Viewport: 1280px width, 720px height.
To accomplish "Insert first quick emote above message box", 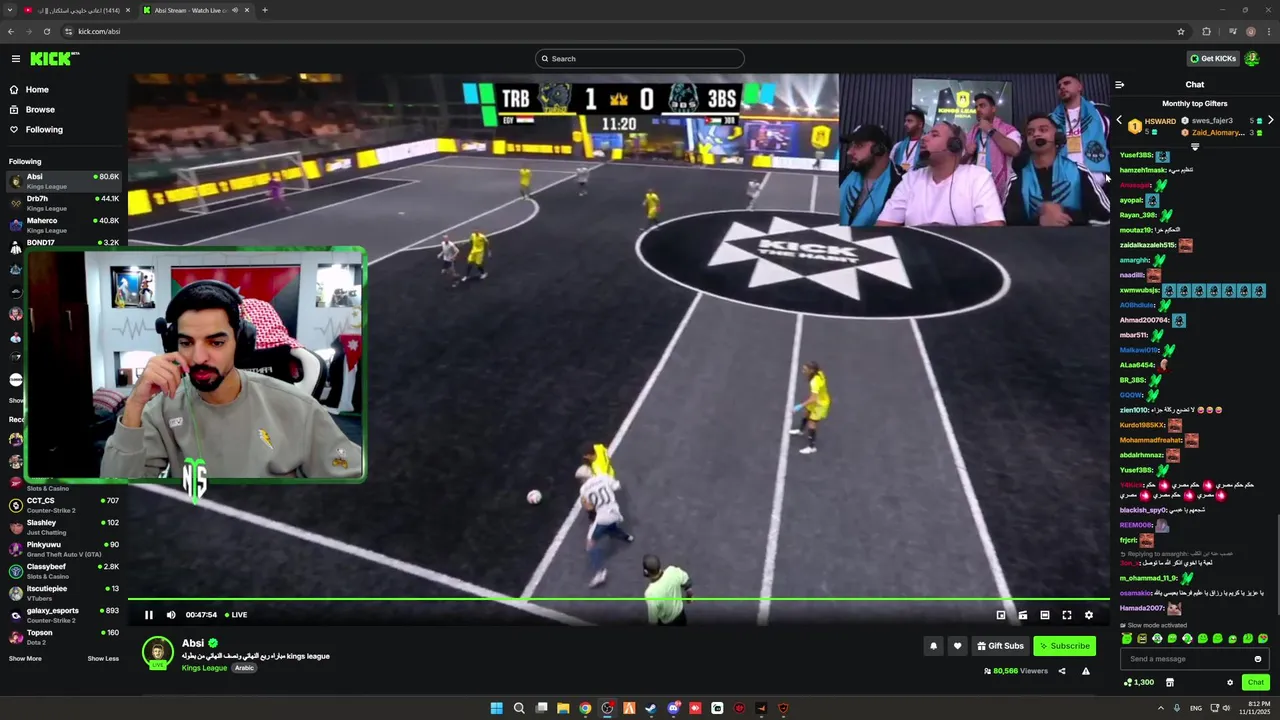I will click(1127, 639).
